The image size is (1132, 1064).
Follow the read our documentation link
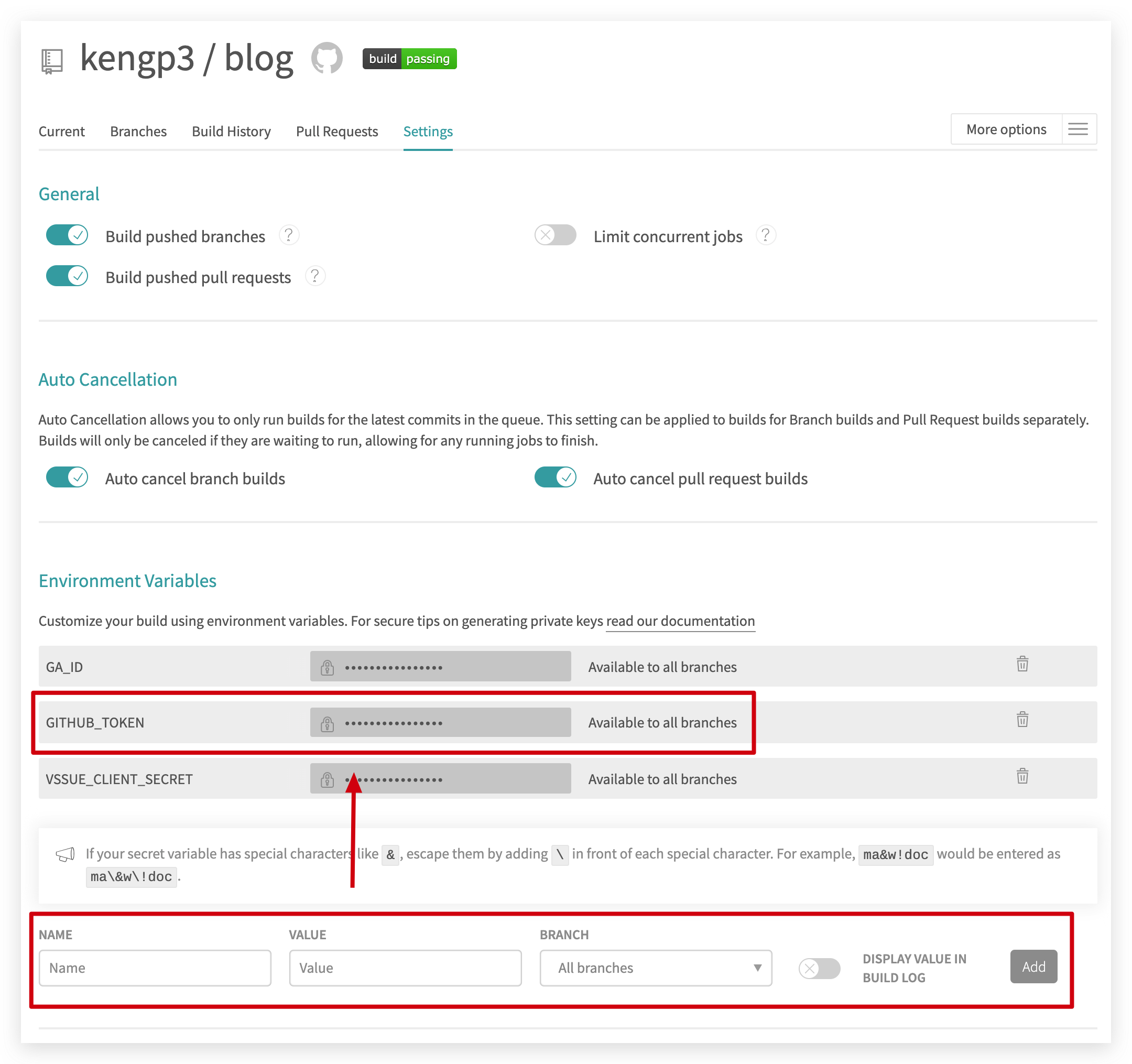point(680,621)
